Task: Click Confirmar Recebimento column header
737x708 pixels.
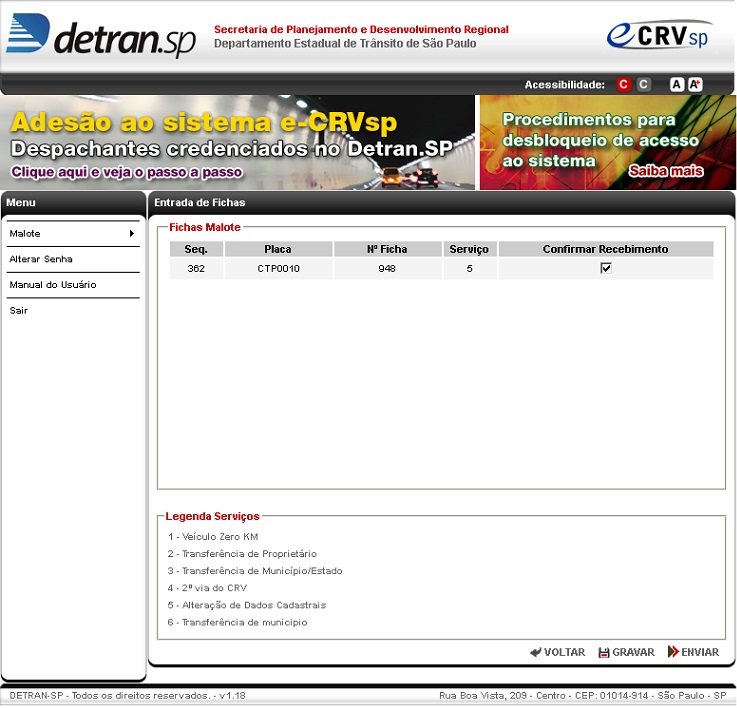Action: (606, 249)
